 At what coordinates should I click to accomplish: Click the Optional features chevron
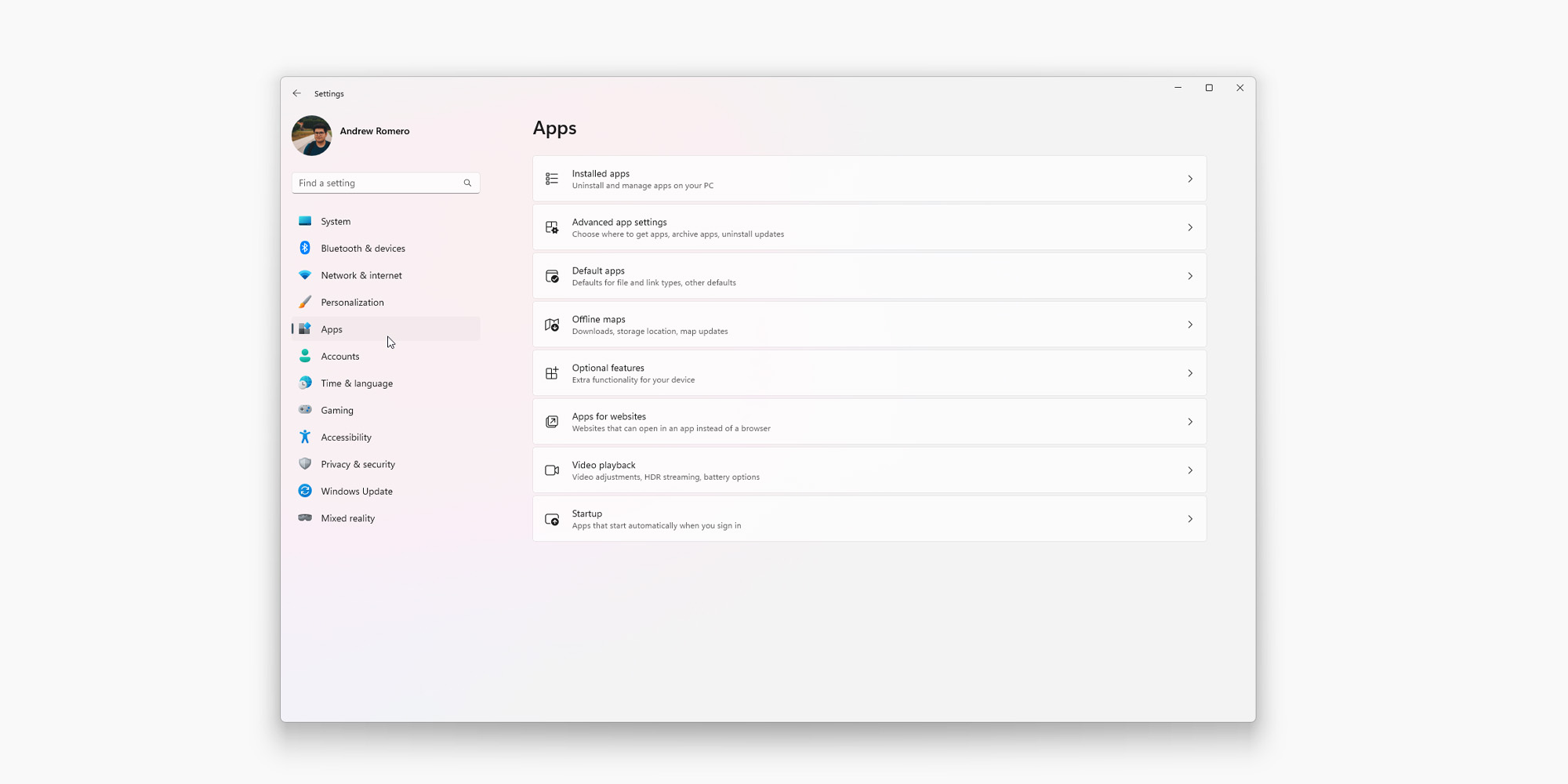[1189, 373]
